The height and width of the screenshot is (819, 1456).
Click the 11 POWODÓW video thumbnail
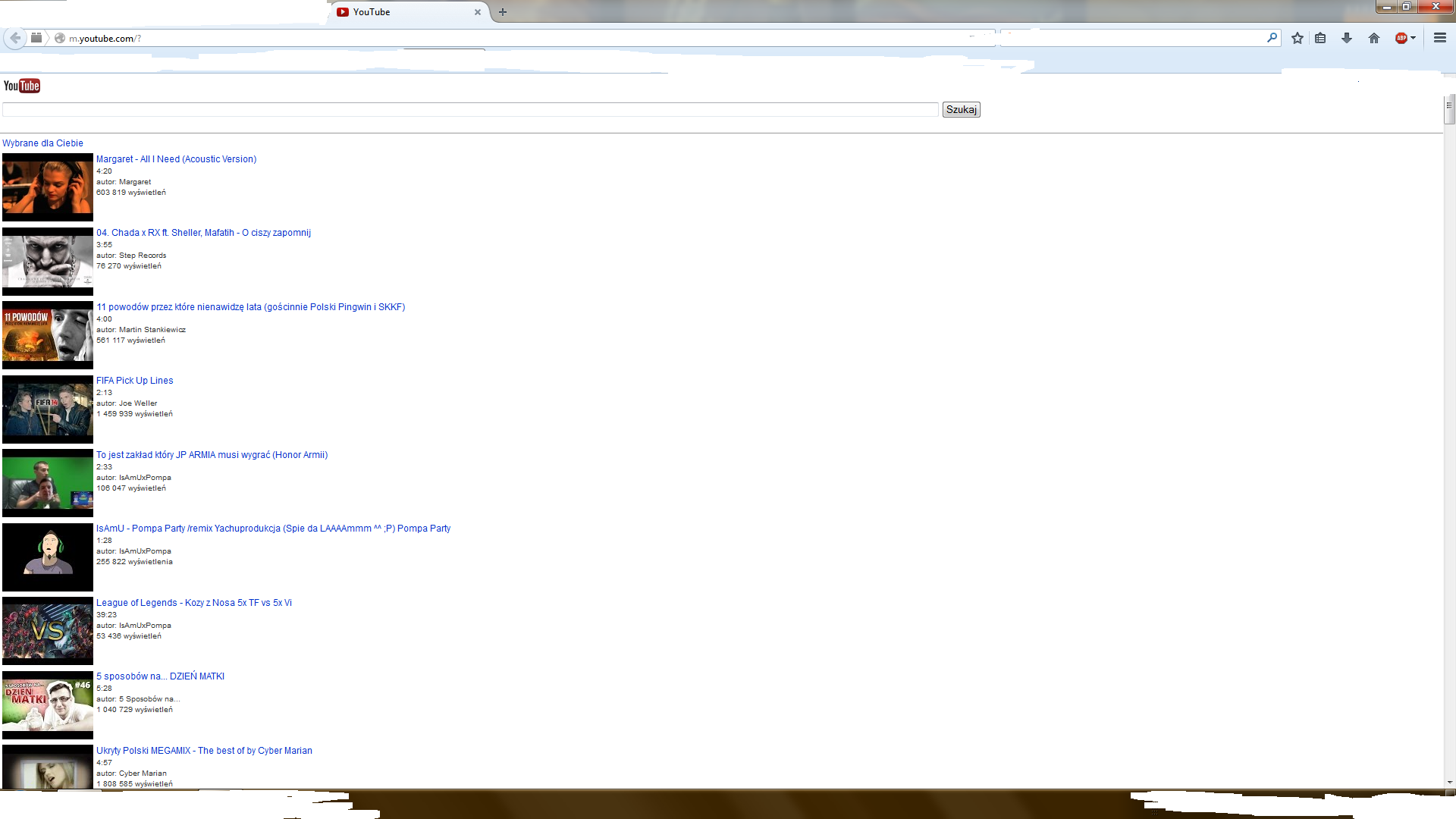[48, 335]
